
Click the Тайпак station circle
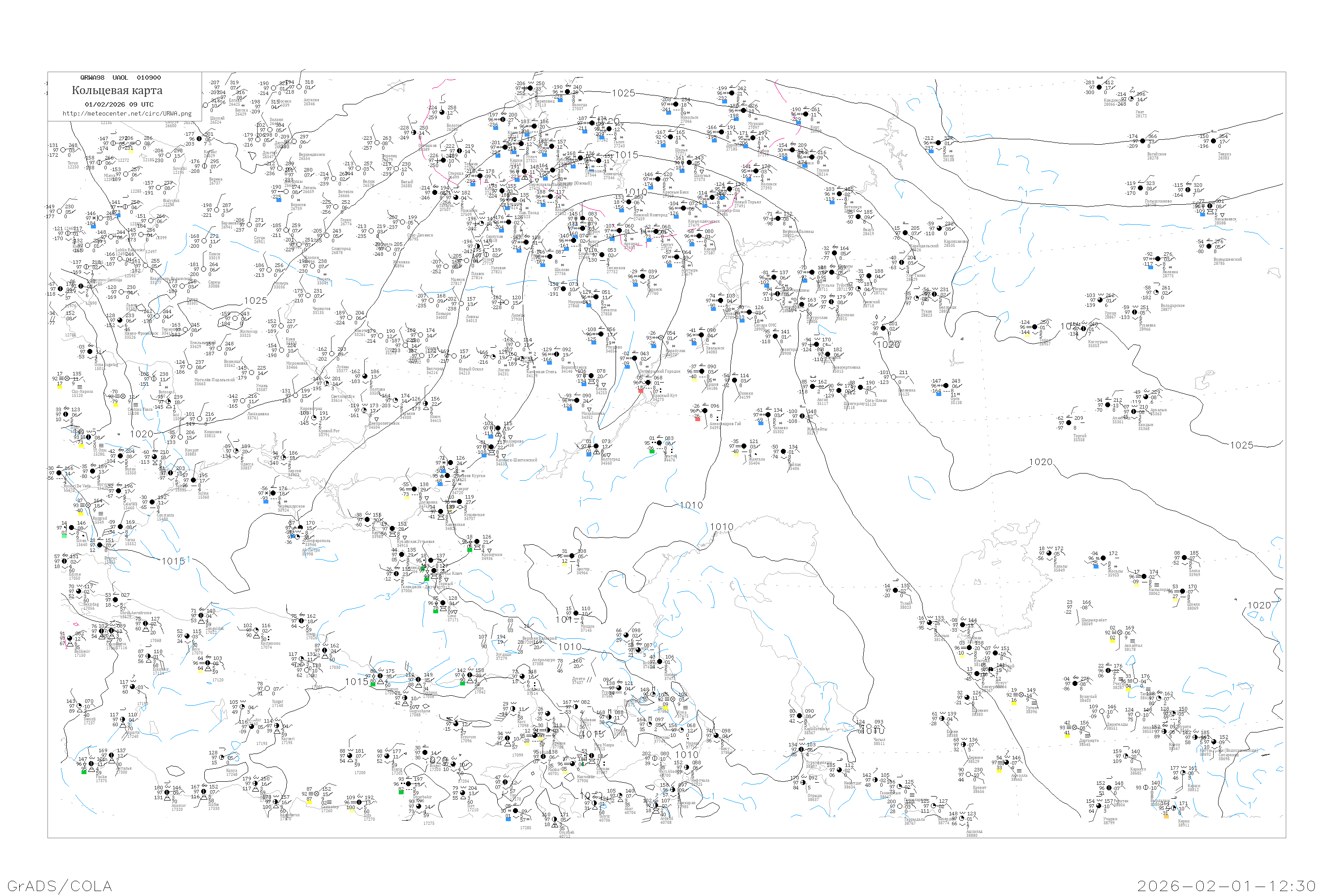tap(784, 452)
